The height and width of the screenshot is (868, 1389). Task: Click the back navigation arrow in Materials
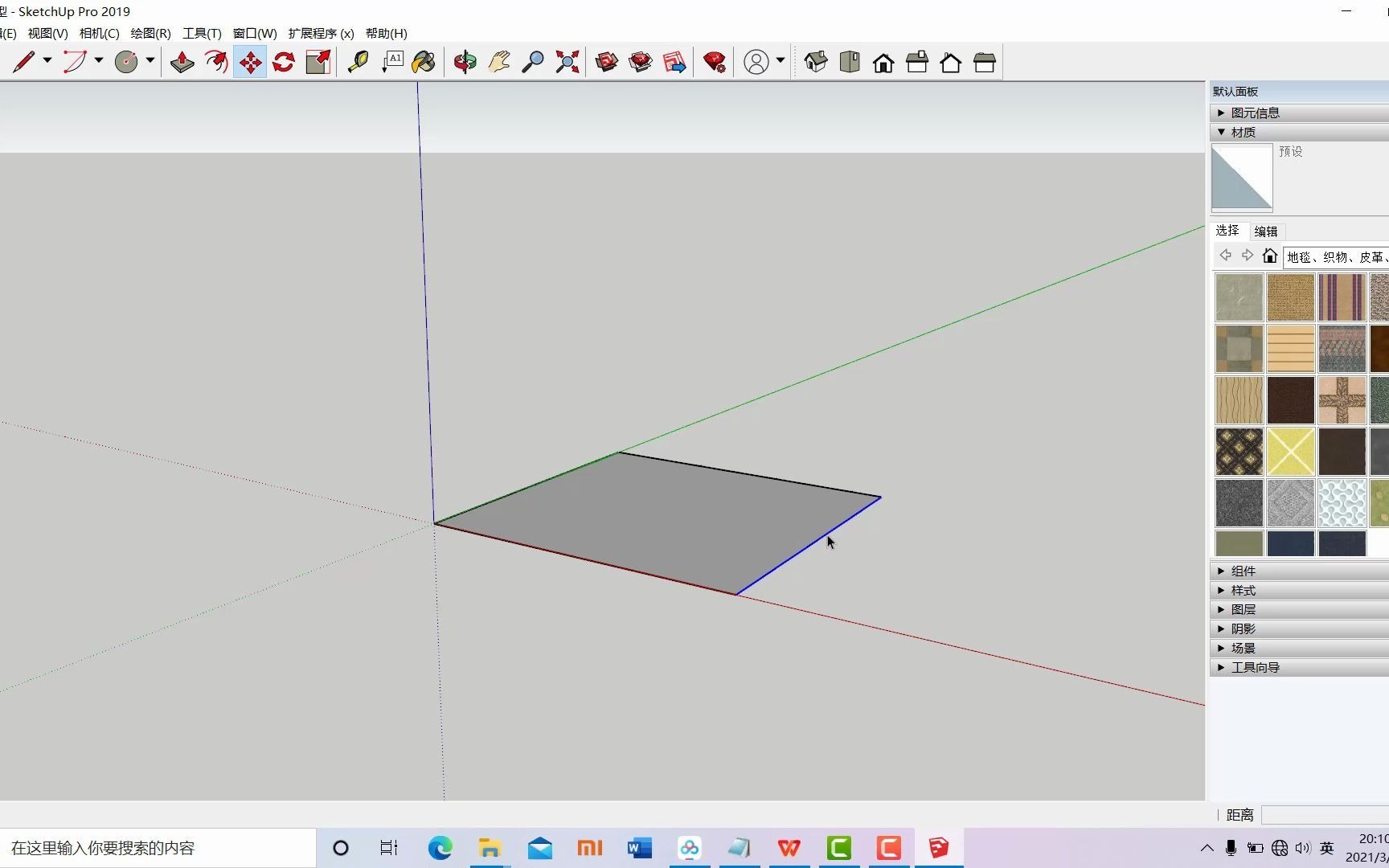coord(1225,255)
